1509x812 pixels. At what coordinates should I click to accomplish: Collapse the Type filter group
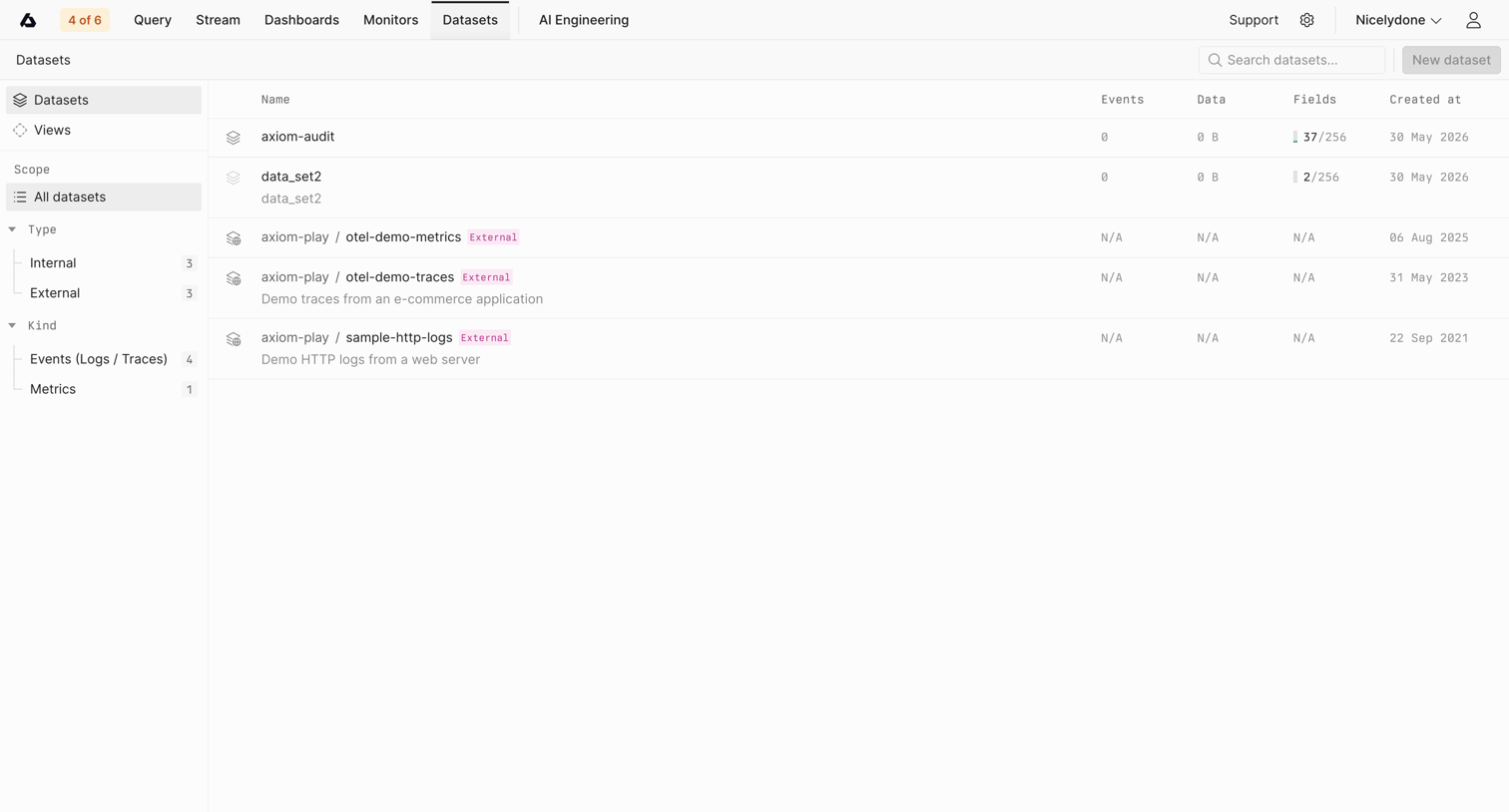12,229
